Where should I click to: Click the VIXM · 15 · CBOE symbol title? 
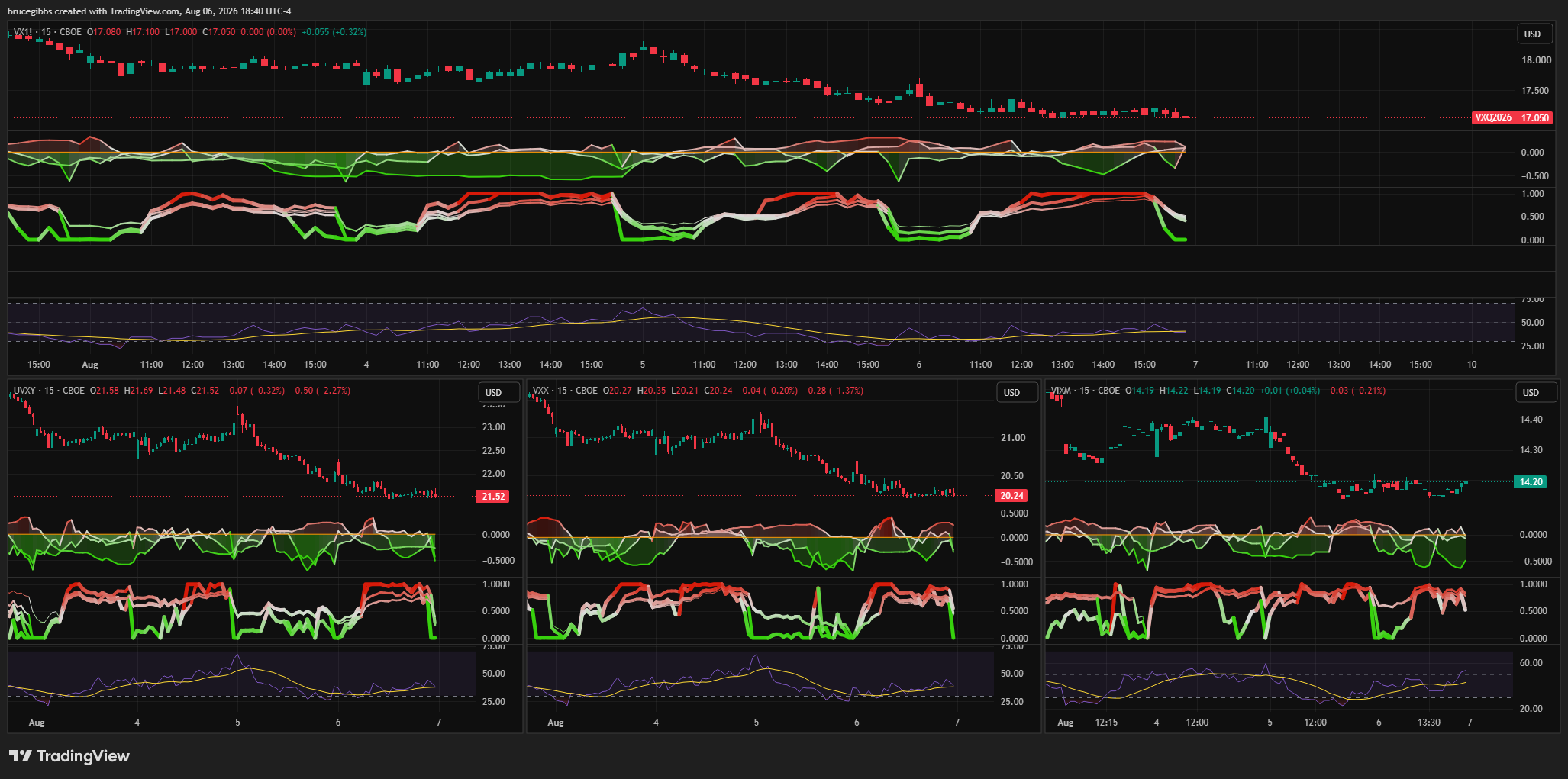[1086, 391]
